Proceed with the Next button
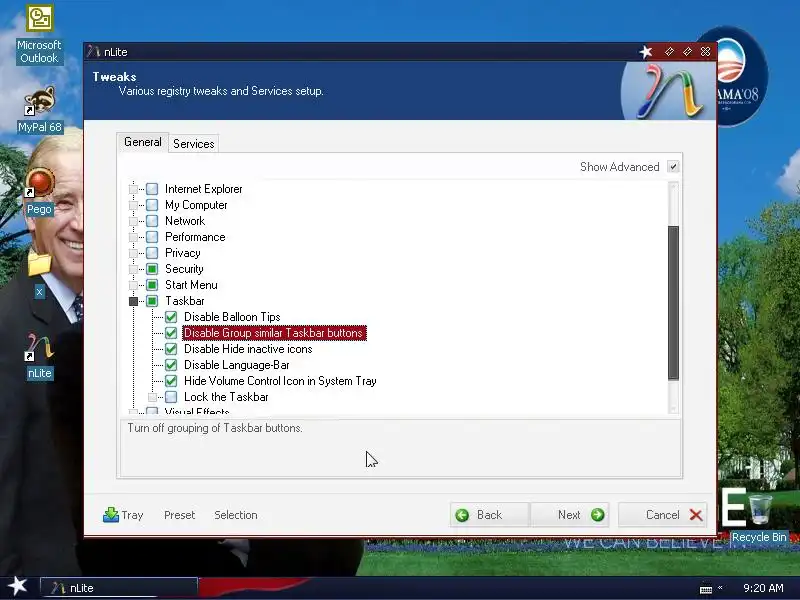 tap(570, 515)
